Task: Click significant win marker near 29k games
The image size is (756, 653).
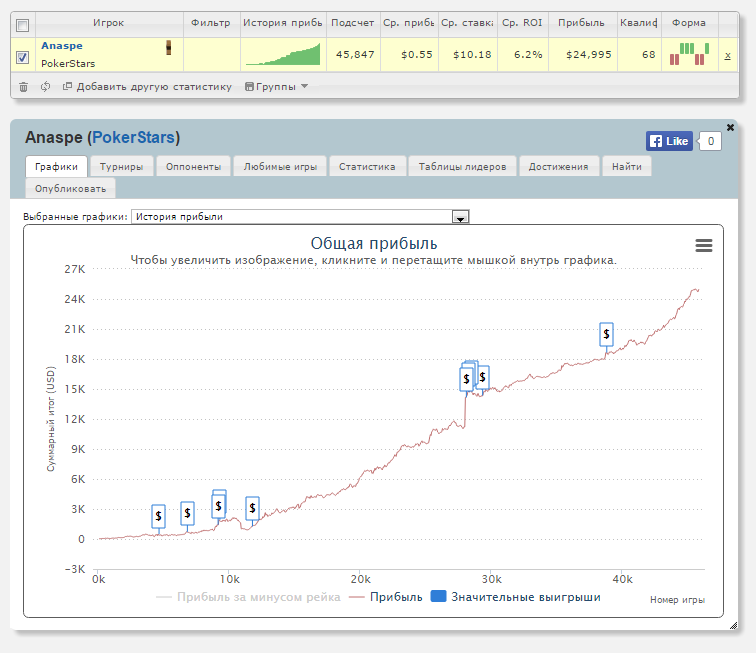Action: (482, 377)
